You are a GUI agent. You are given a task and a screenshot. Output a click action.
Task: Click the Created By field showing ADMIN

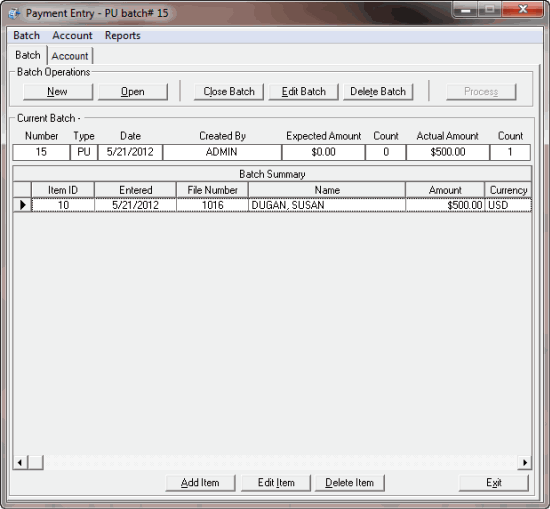(222, 152)
